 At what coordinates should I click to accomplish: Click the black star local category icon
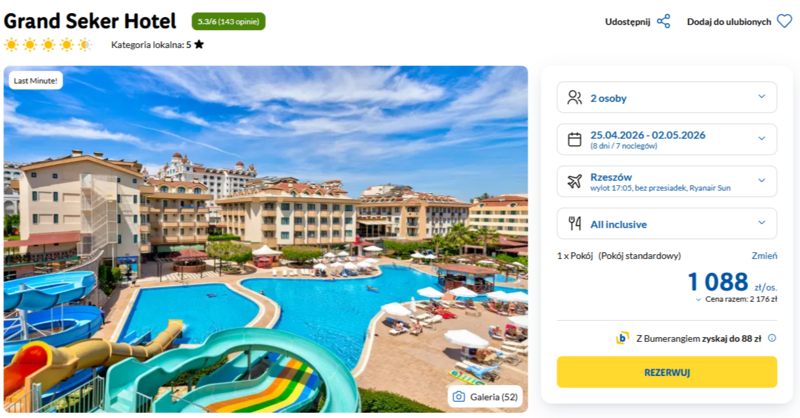coord(199,44)
